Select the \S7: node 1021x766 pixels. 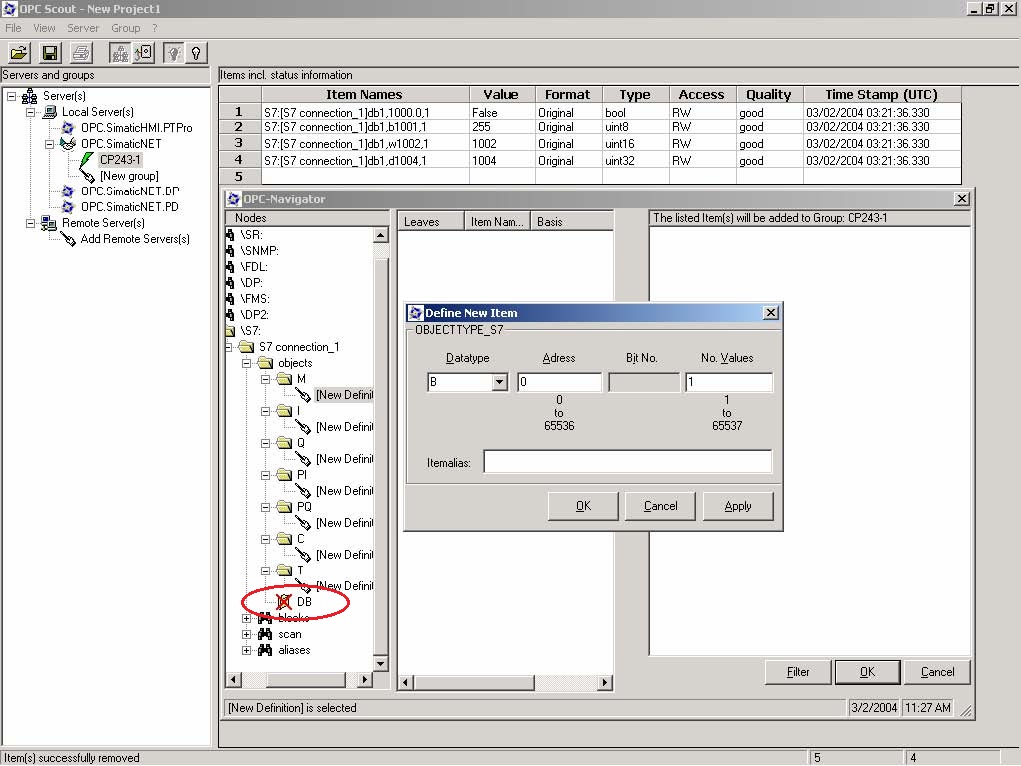(250, 330)
